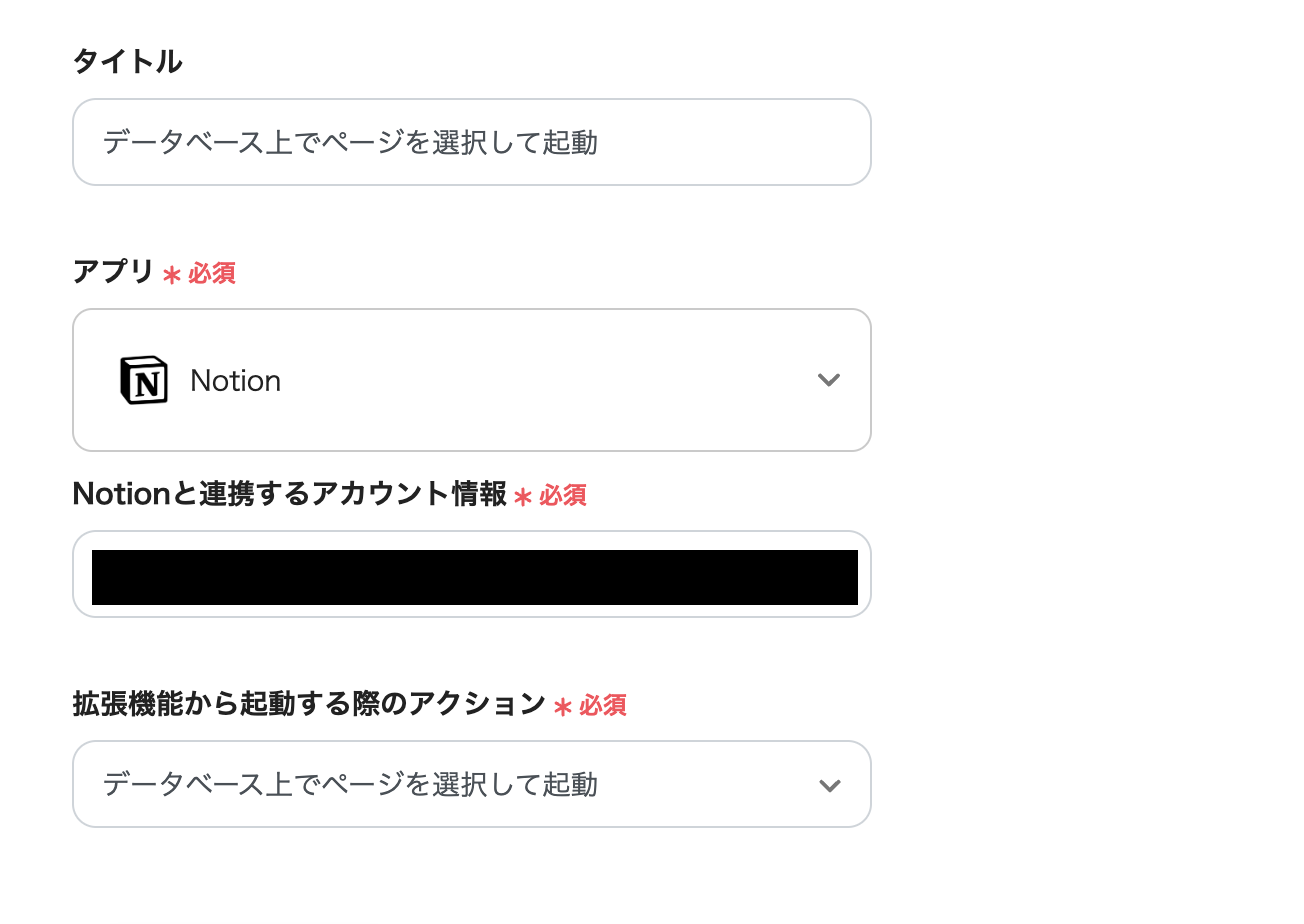Click the chevron arrow in the action selector
Viewport: 1304px width, 924px height.
click(x=828, y=785)
